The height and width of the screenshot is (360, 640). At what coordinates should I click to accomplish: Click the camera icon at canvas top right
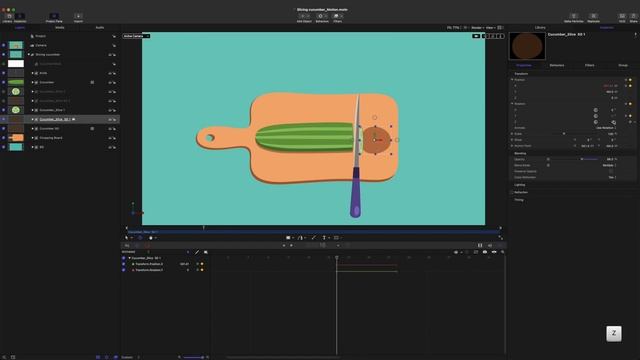tap(476, 36)
